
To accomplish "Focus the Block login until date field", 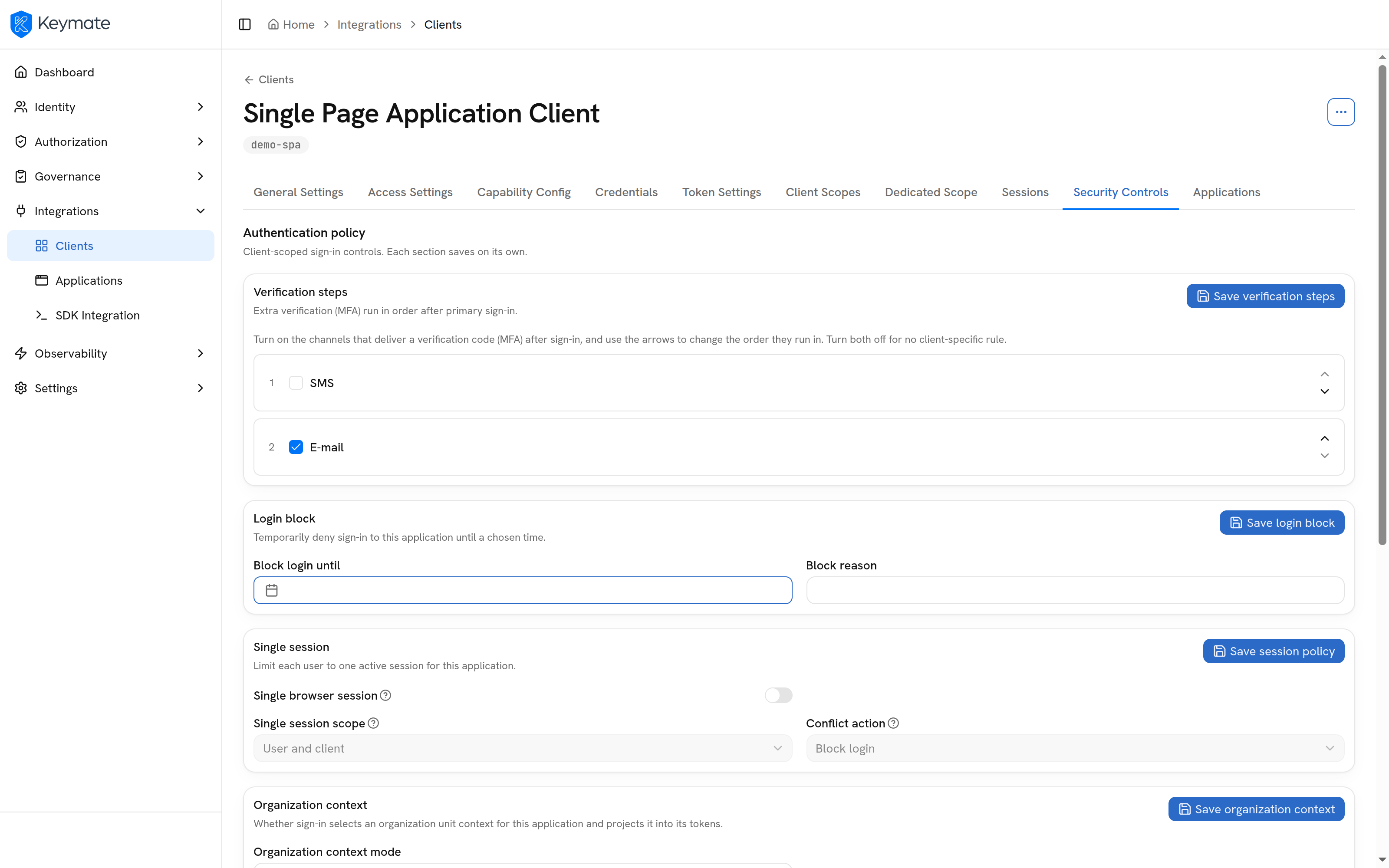I will point(522,590).
